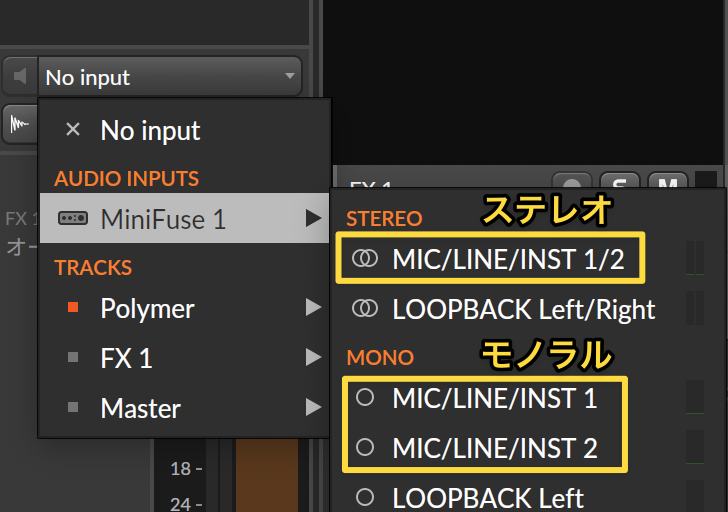This screenshot has height=512, width=728.
Task: Select MiniFuse 1 audio input entry
Action: click(x=185, y=218)
